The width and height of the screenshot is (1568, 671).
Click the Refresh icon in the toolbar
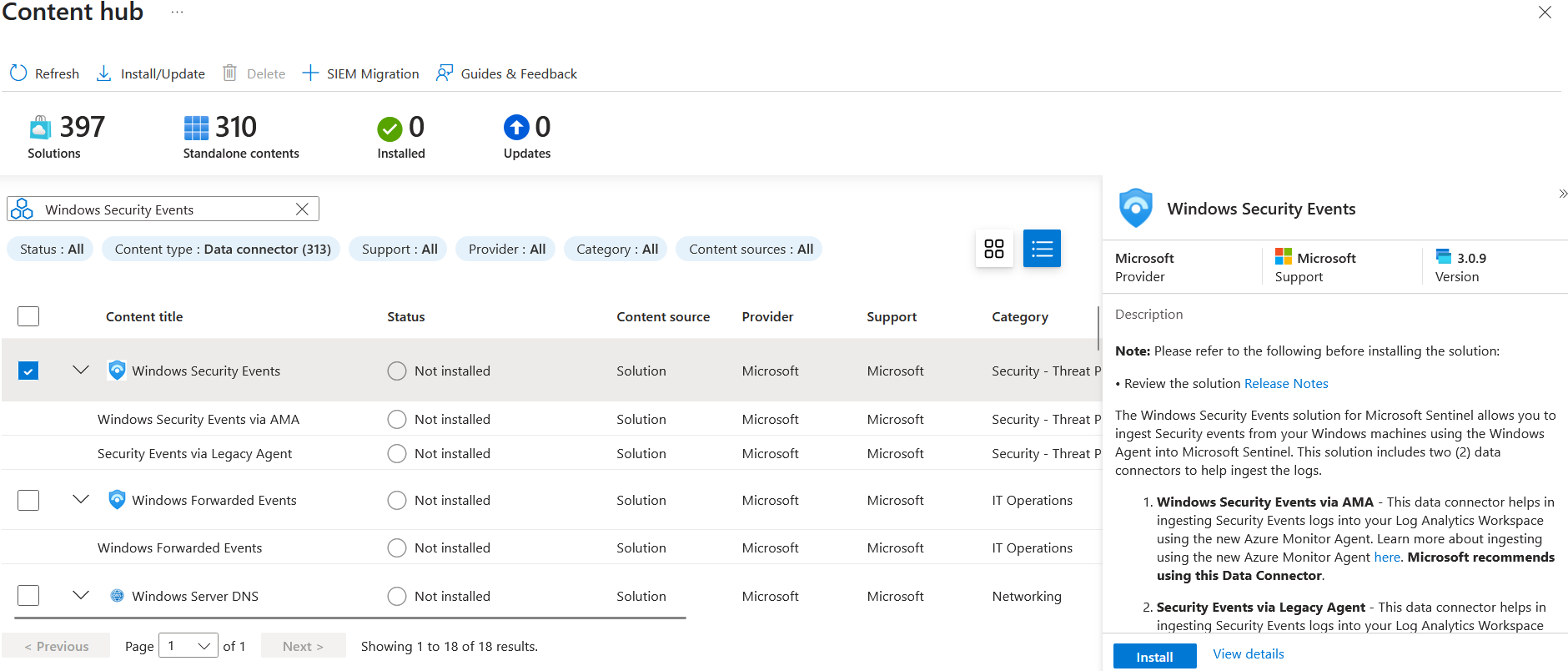[x=18, y=73]
